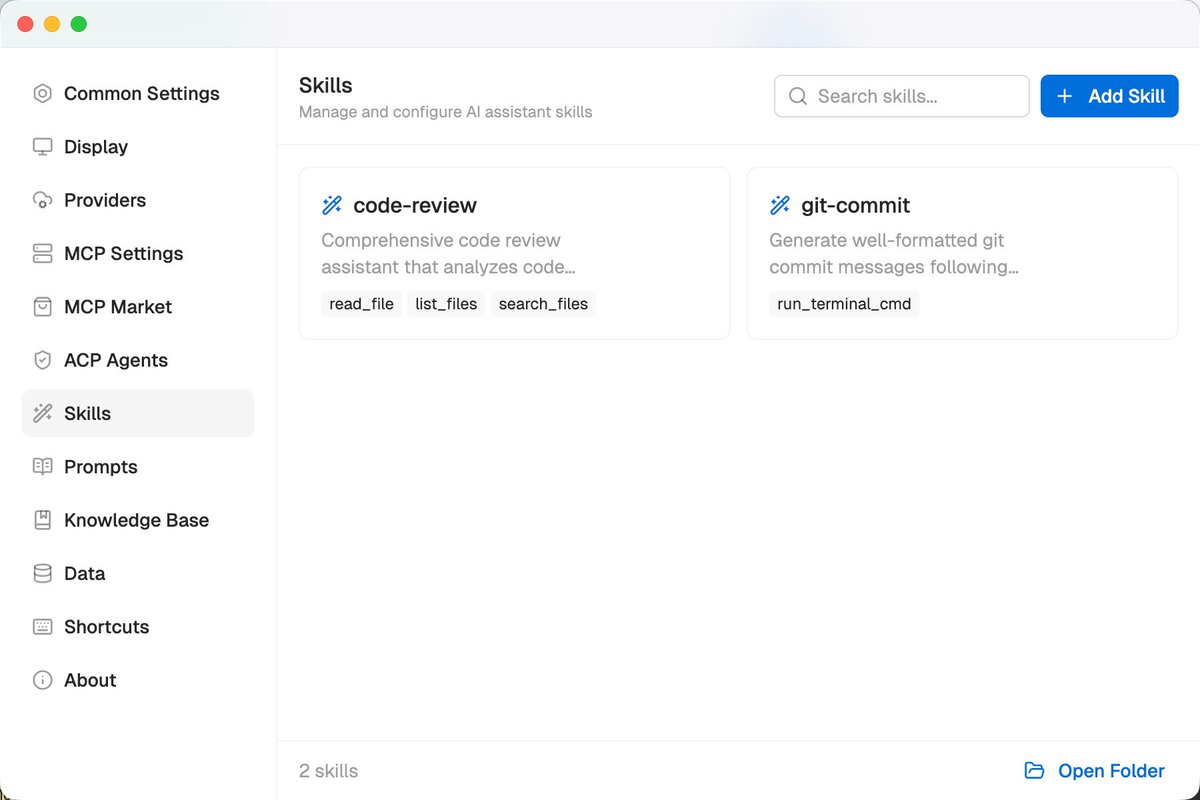Image resolution: width=1200 pixels, height=800 pixels.
Task: Open Knowledge Base via its icon
Action: (x=41, y=520)
